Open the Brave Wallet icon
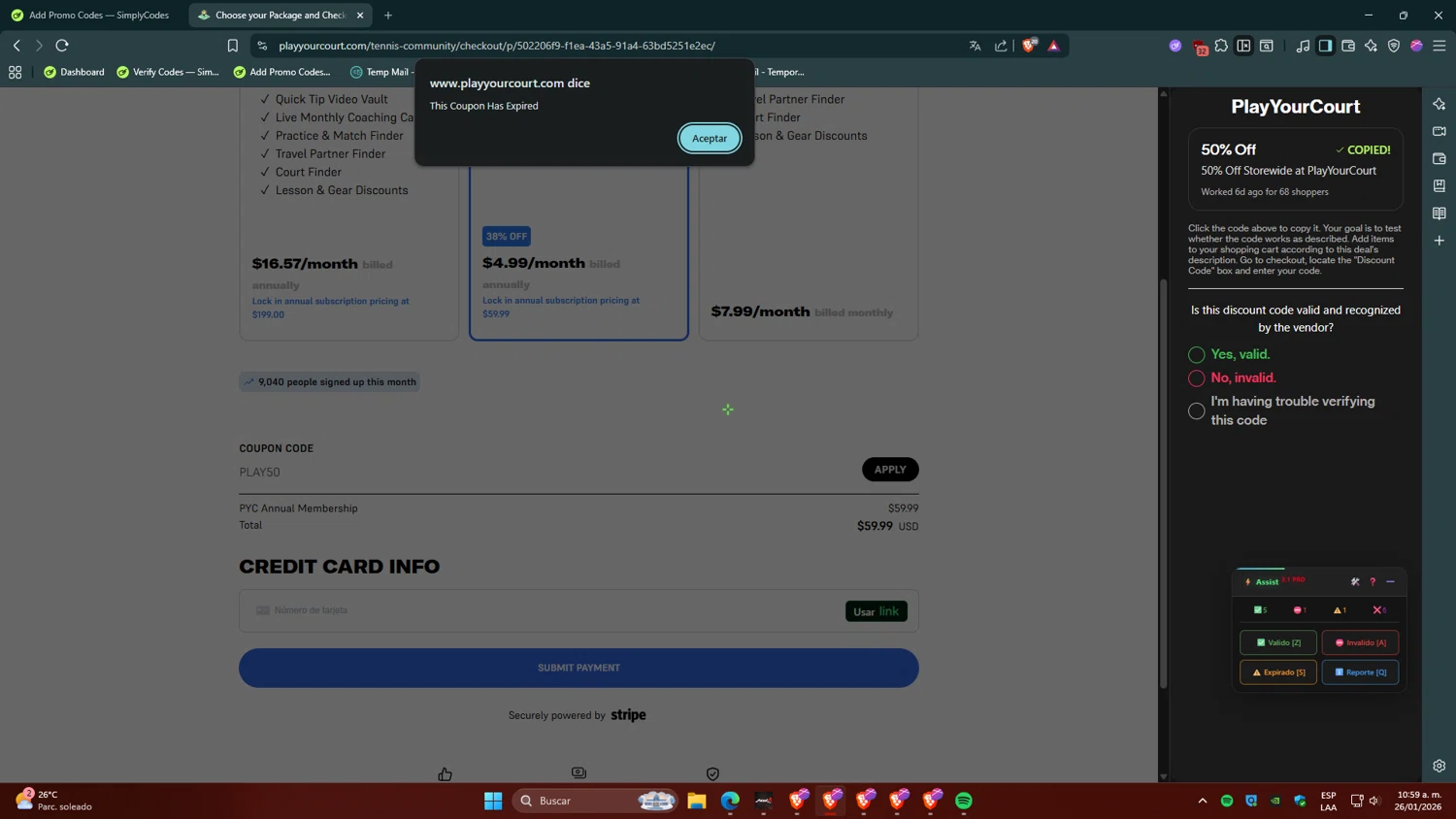Image resolution: width=1456 pixels, height=819 pixels. click(x=1348, y=46)
